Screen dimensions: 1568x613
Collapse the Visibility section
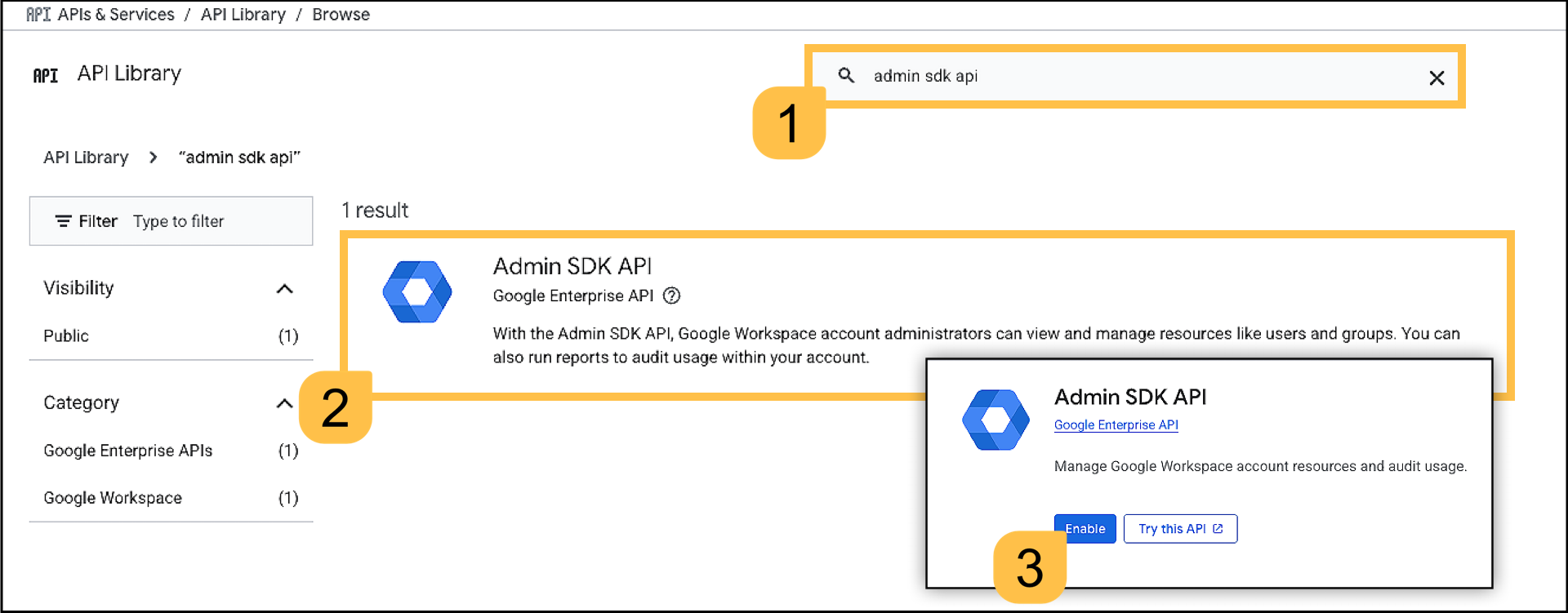(x=284, y=289)
